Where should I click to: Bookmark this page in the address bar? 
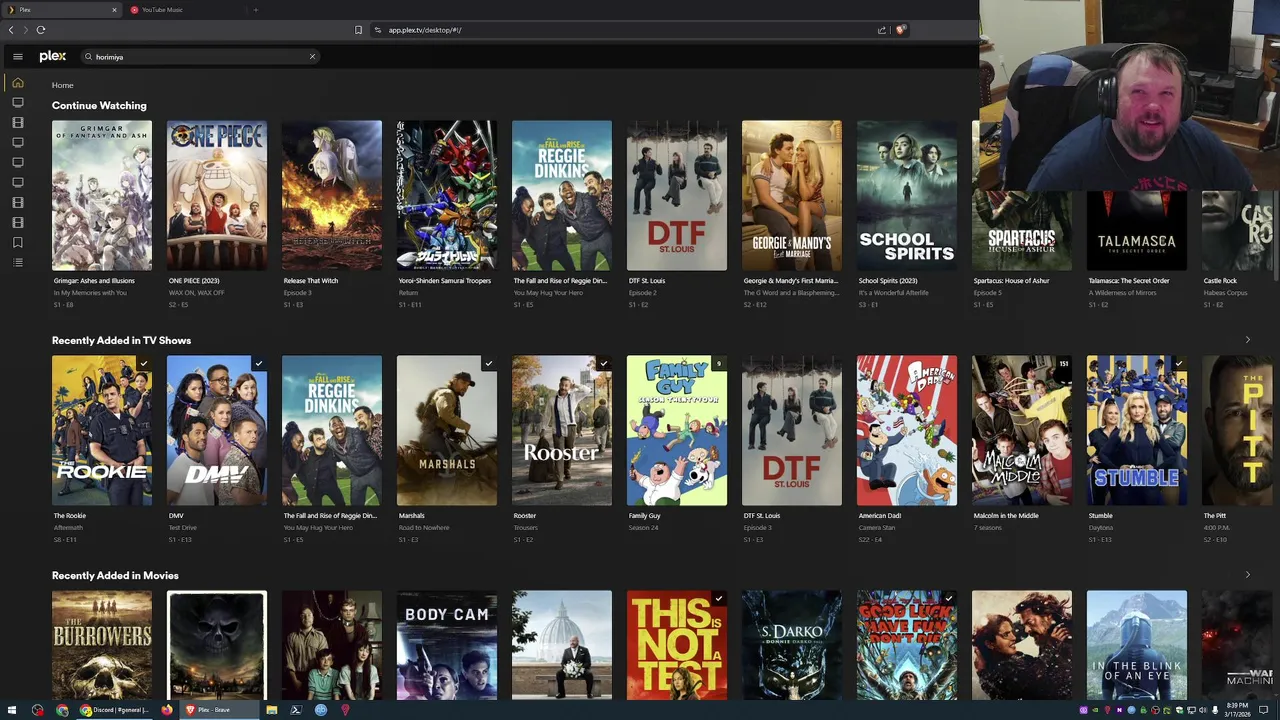tap(358, 30)
